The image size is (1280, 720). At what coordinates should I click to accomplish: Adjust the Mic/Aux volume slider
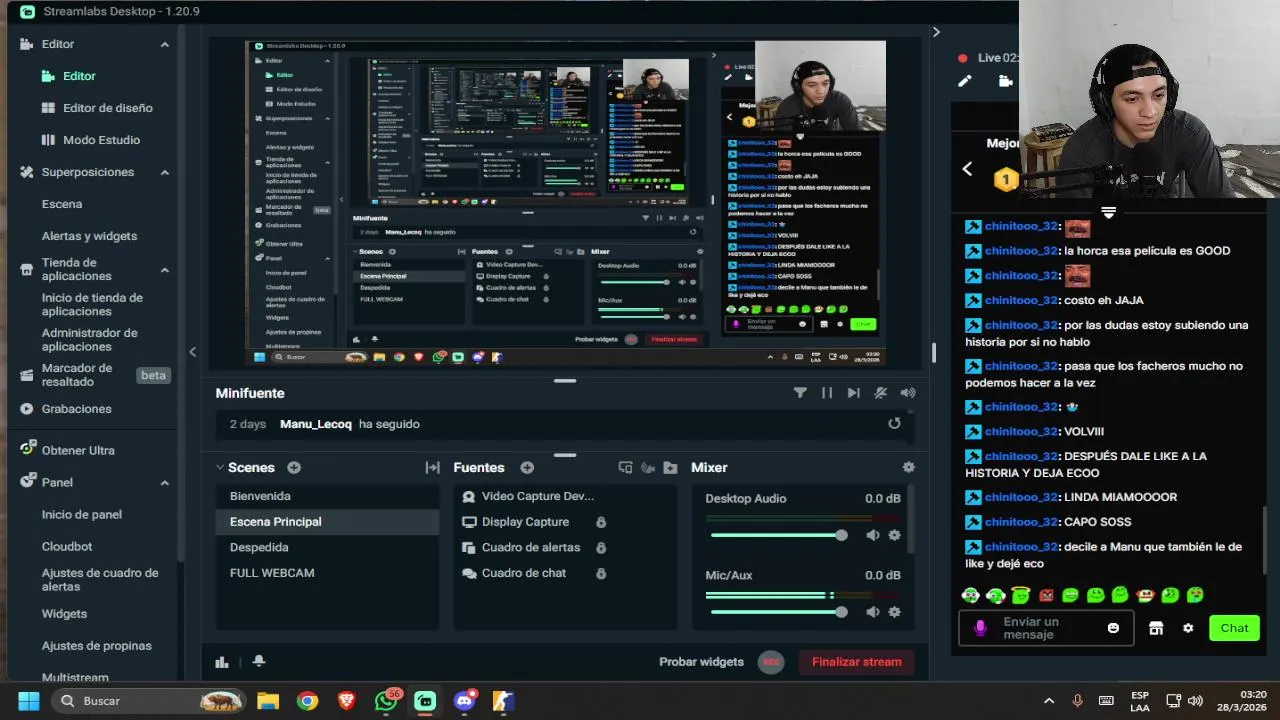[779, 612]
